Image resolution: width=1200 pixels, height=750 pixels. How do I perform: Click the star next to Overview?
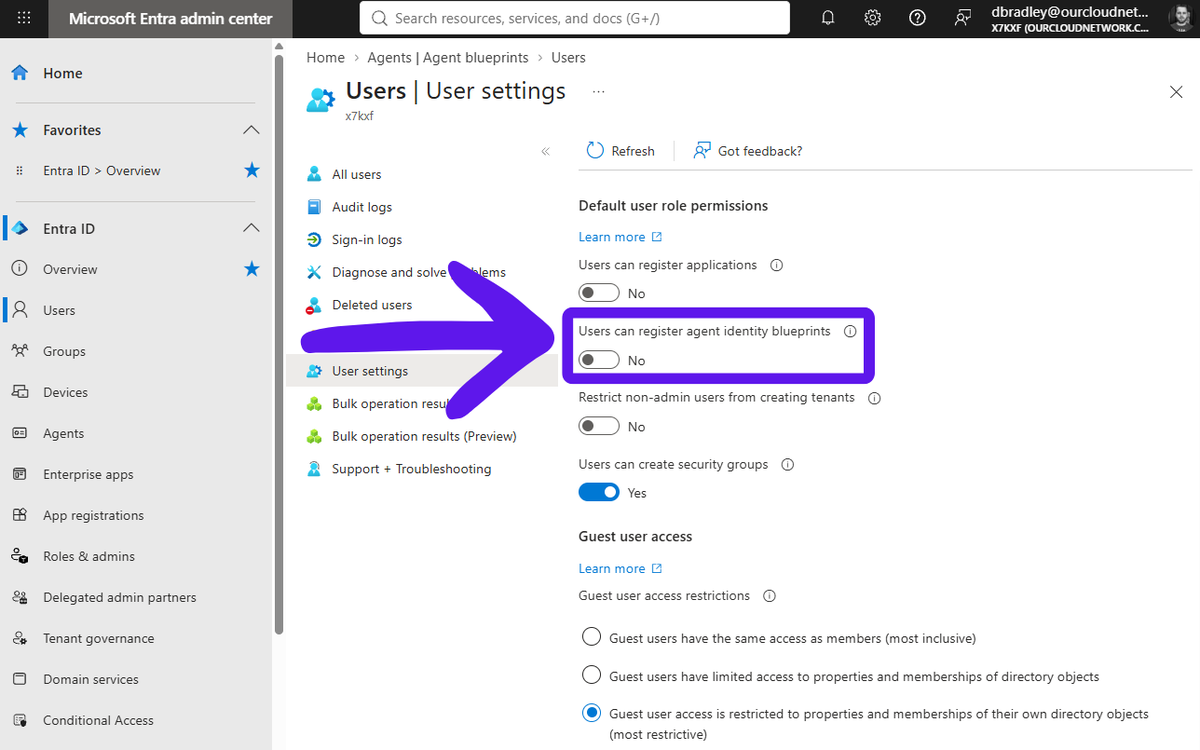(x=252, y=269)
